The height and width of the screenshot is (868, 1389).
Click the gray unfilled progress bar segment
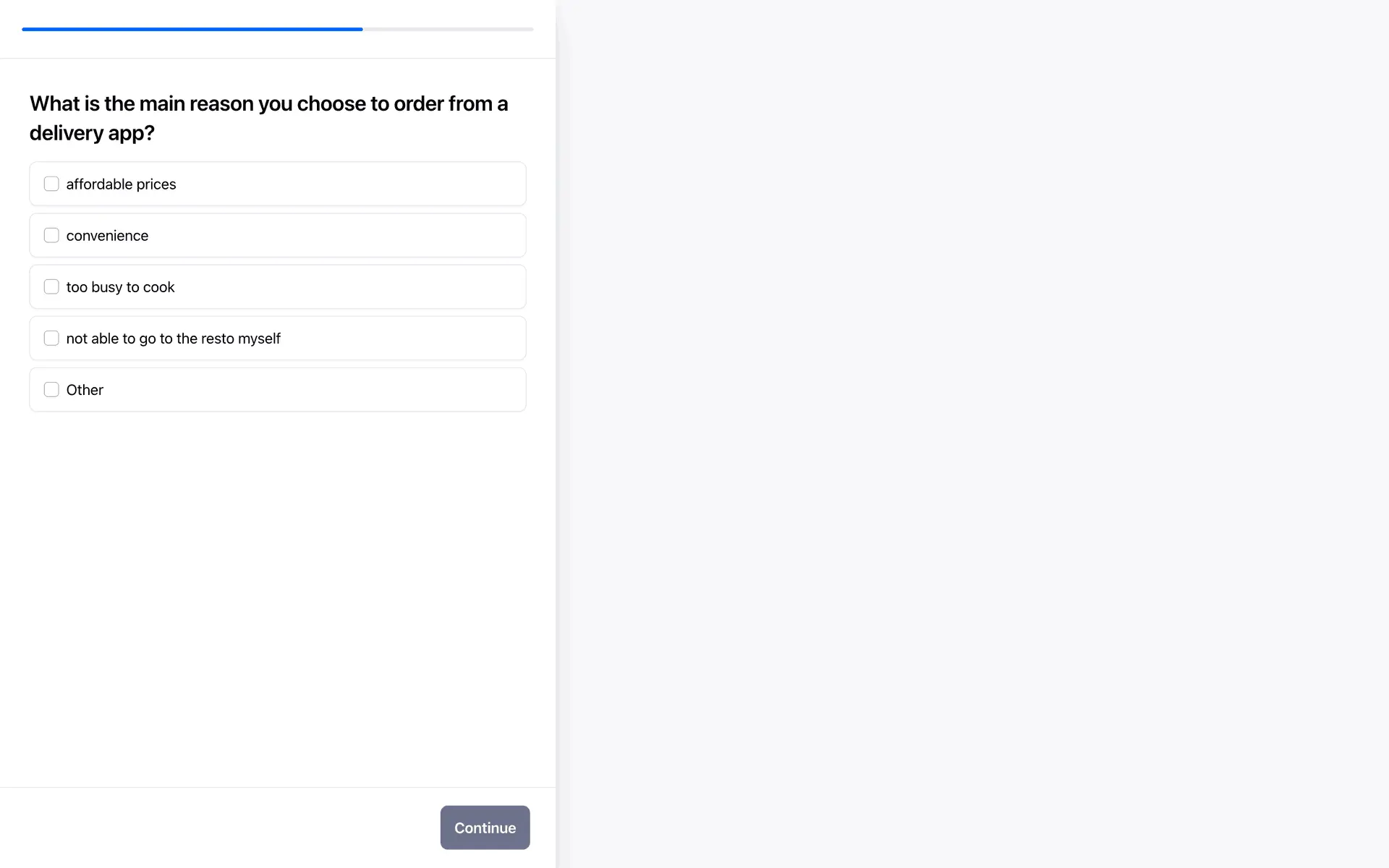[x=449, y=29]
